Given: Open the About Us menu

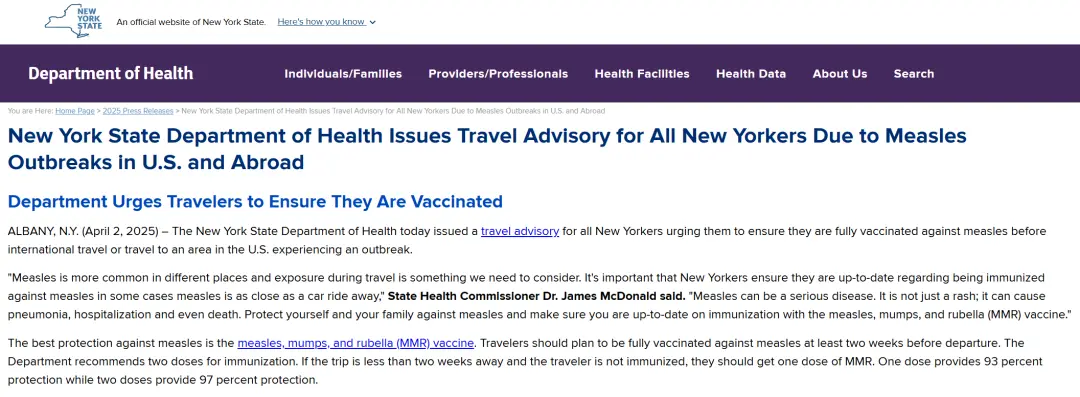Looking at the screenshot, I should (x=840, y=74).
